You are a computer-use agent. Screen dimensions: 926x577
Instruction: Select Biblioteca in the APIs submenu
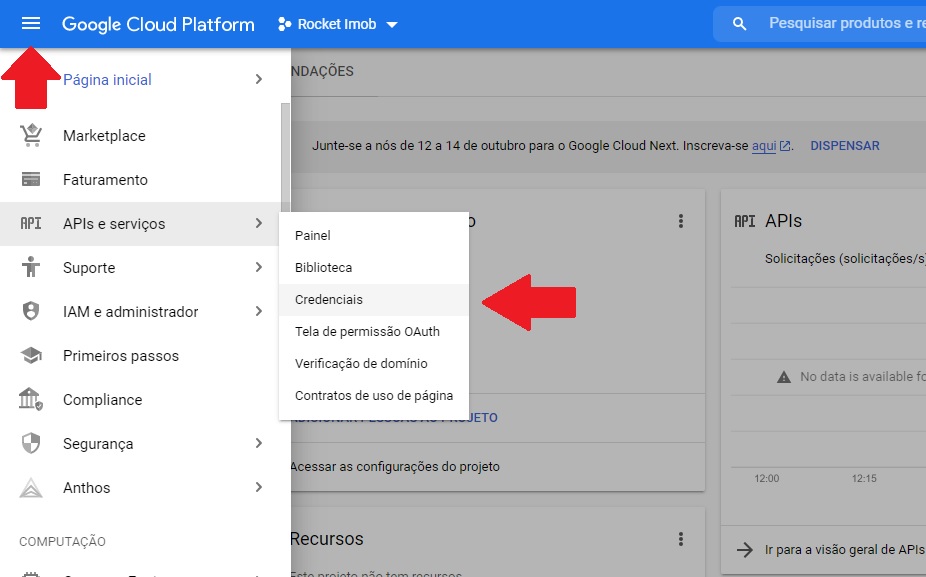coord(323,268)
